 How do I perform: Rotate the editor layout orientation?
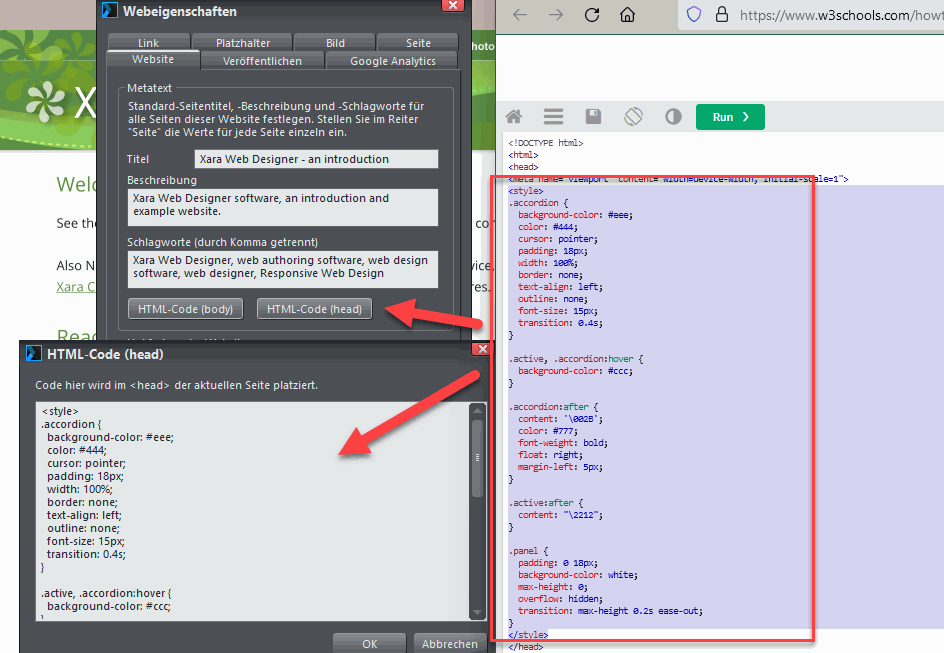(633, 116)
